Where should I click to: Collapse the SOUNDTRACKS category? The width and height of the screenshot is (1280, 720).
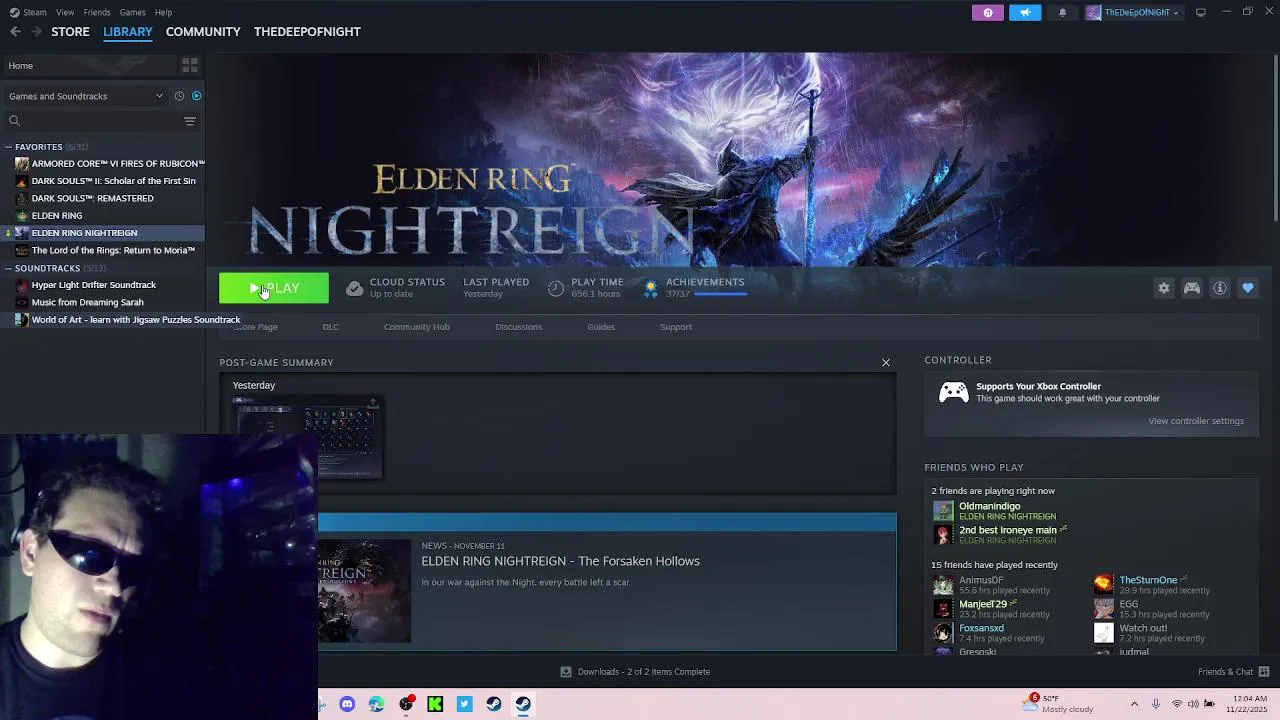8,268
